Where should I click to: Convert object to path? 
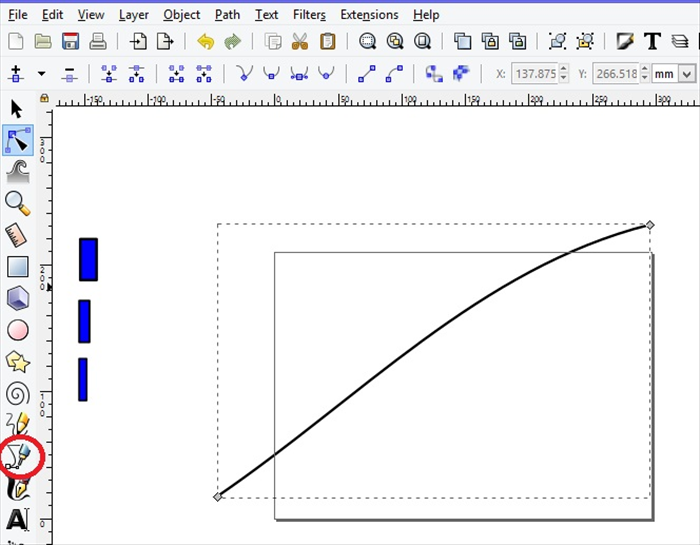(434, 74)
